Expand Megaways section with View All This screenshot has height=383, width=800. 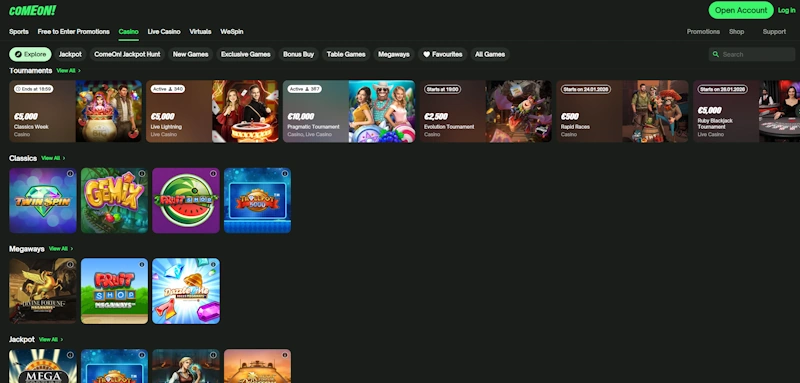point(61,248)
